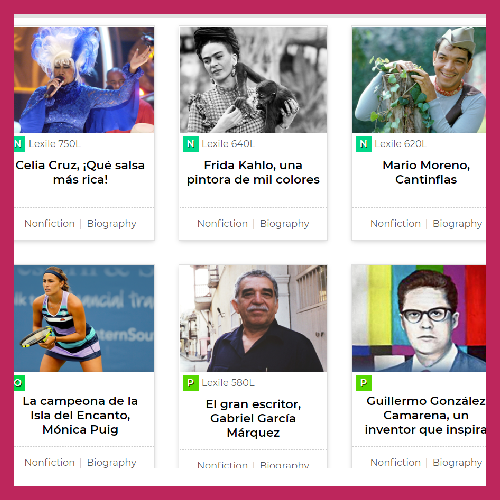Open the Gabriel García Márquez portrait photo
The image size is (500, 500).
(253, 318)
